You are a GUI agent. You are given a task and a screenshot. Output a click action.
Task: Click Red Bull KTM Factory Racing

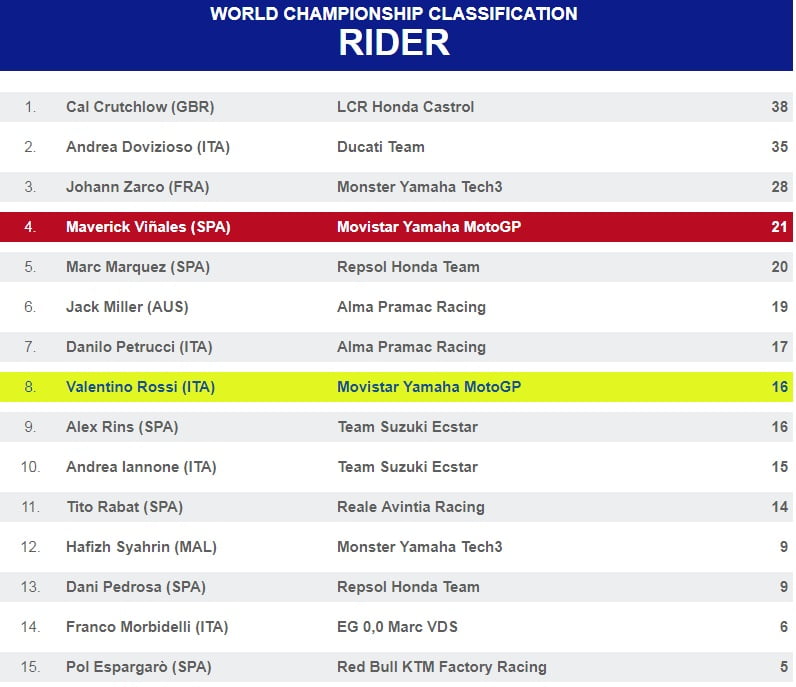442,667
